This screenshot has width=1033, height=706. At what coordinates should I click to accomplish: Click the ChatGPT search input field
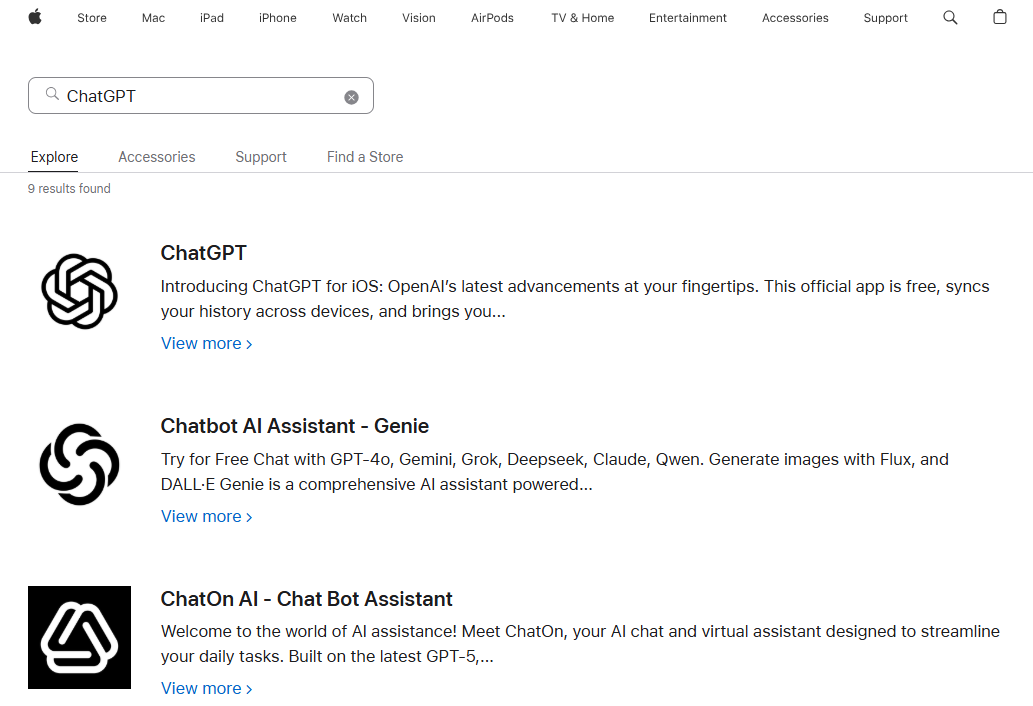tap(201, 95)
